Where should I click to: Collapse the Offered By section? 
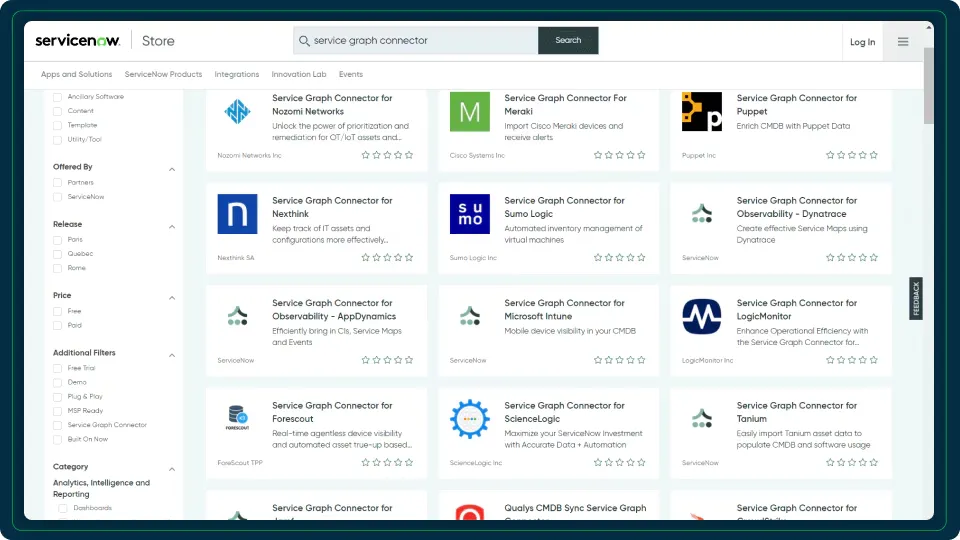172,169
